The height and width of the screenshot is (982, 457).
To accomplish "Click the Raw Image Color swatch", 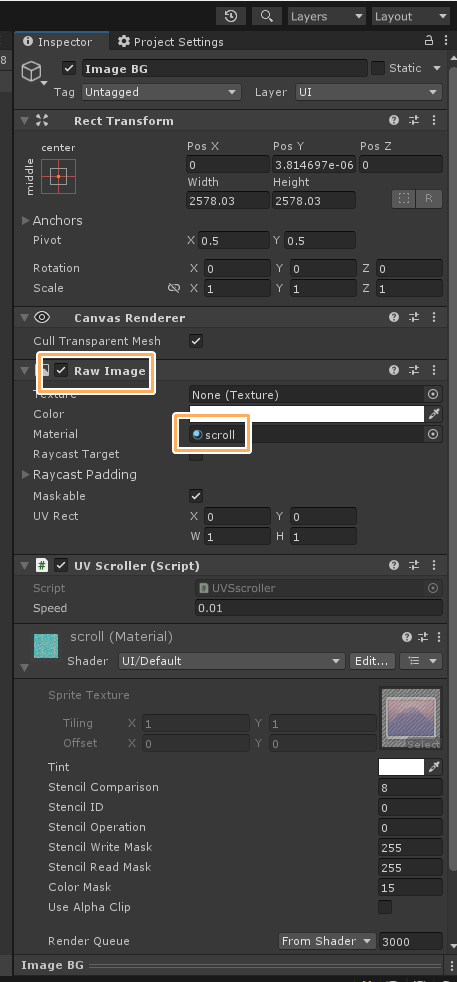I will pyautogui.click(x=307, y=414).
